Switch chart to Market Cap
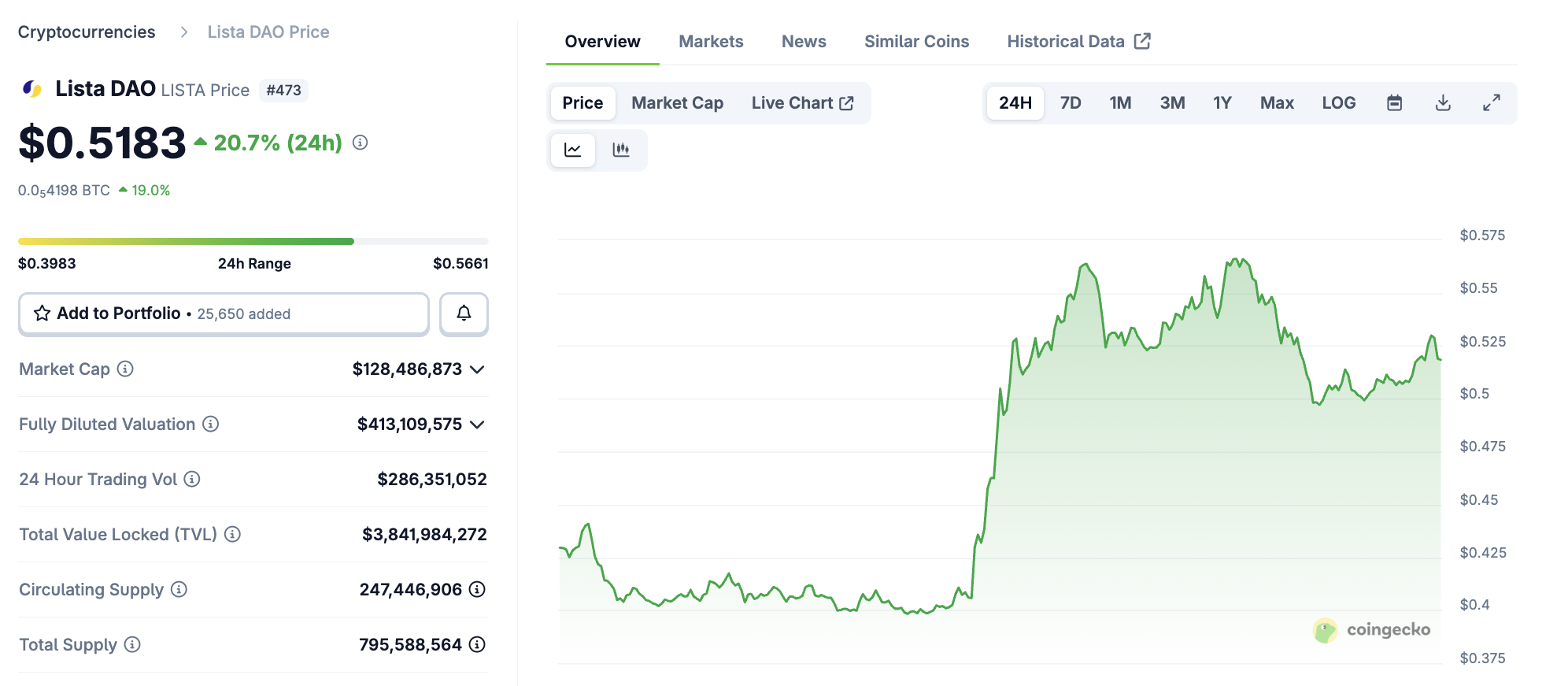This screenshot has height=686, width=1568. coord(677,103)
